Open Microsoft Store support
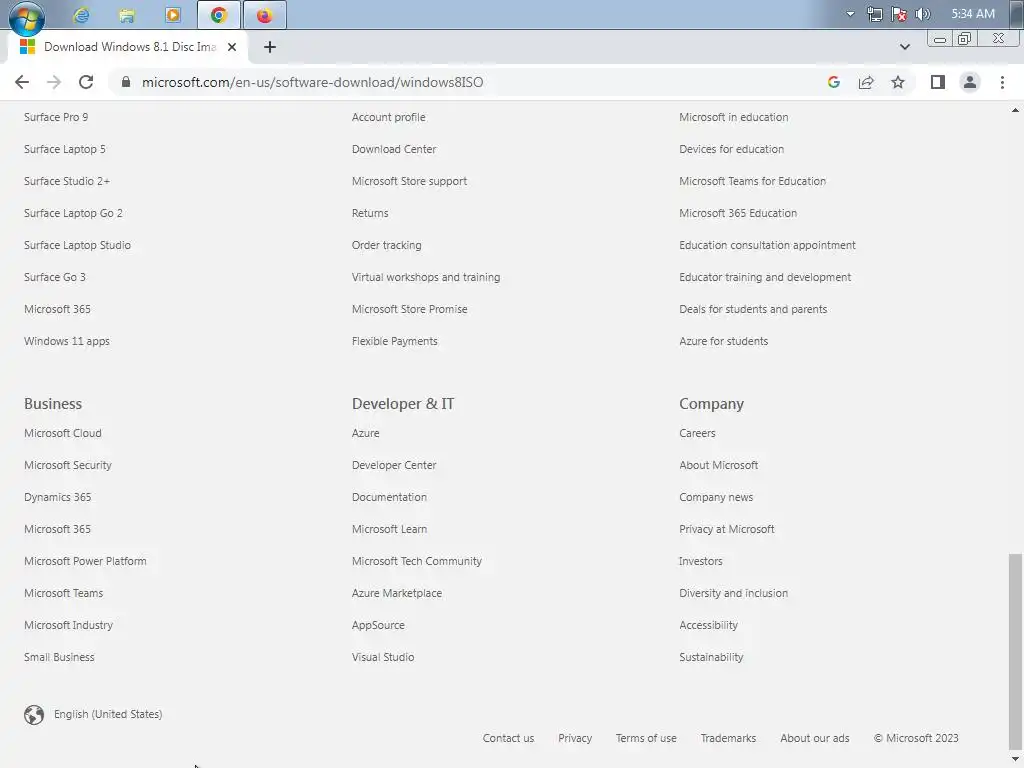 pos(409,182)
